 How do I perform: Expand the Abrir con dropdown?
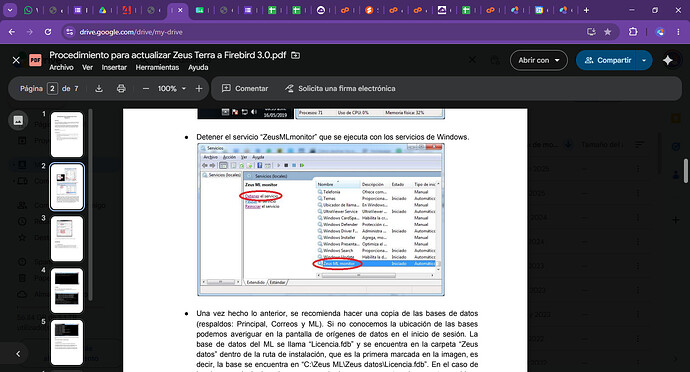point(539,60)
